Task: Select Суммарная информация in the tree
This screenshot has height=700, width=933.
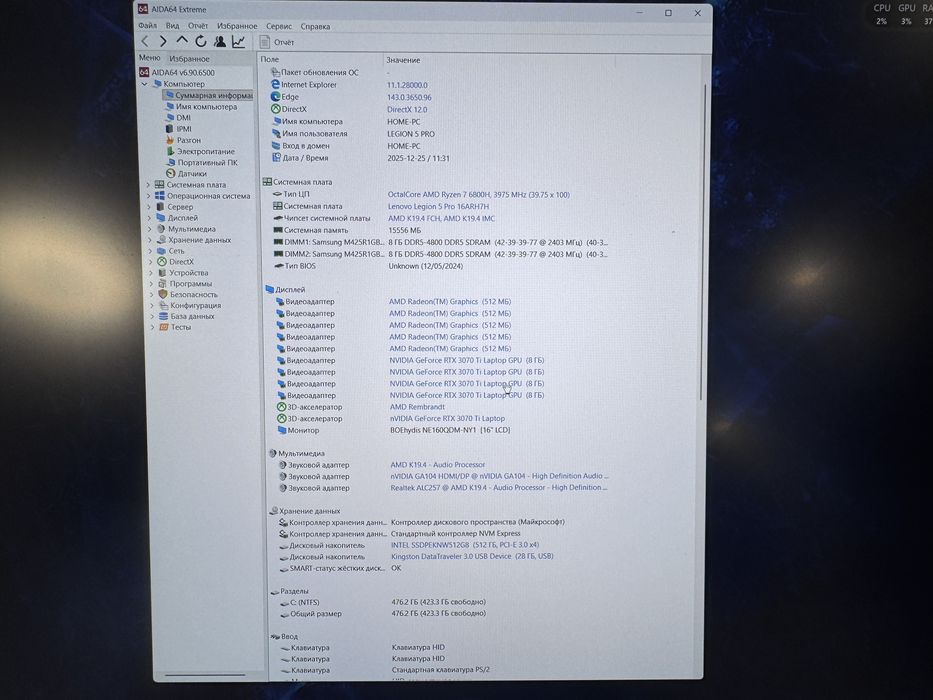Action: pyautogui.click(x=208, y=95)
